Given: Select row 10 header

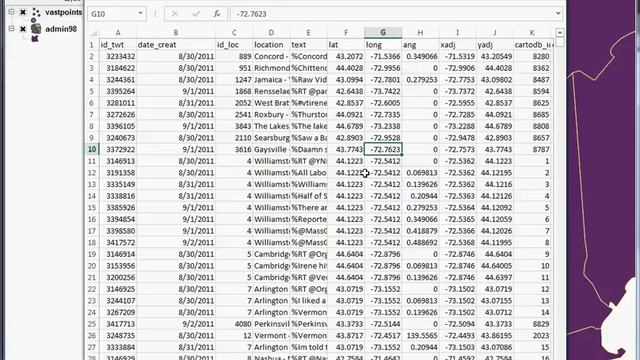Looking at the screenshot, I should [92, 149].
